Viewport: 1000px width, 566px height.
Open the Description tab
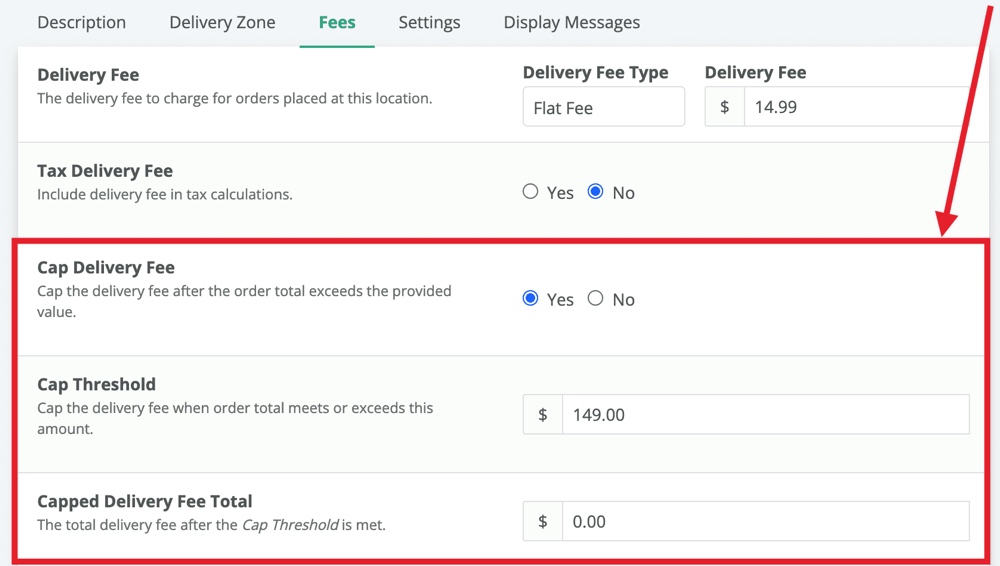(82, 22)
